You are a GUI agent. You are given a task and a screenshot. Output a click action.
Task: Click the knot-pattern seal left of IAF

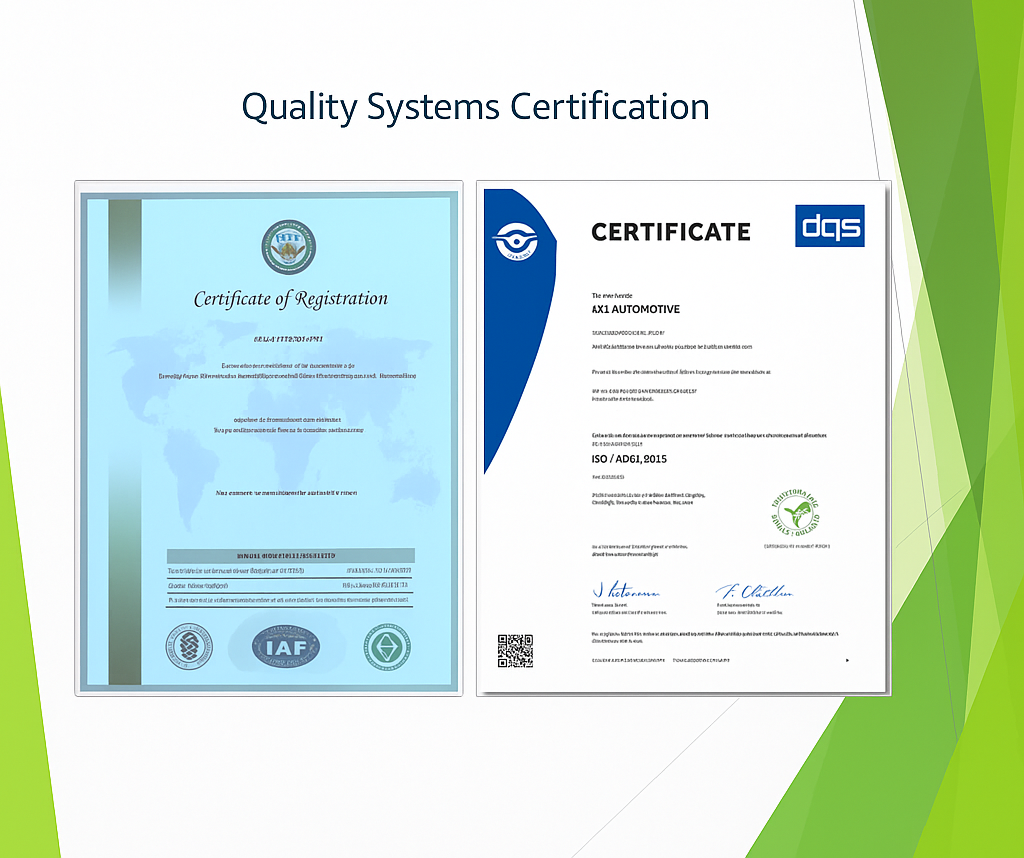(189, 646)
